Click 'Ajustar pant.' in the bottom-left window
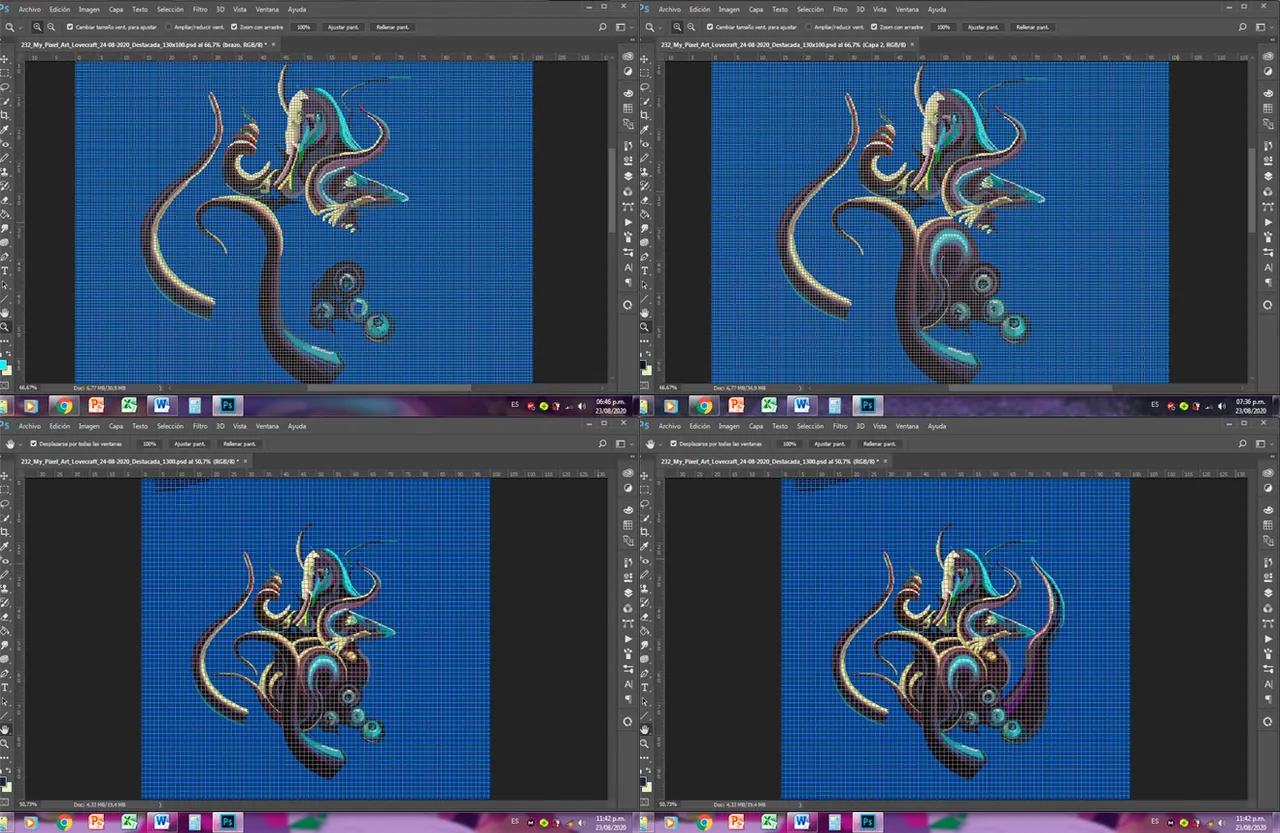The image size is (1280, 833). click(189, 444)
